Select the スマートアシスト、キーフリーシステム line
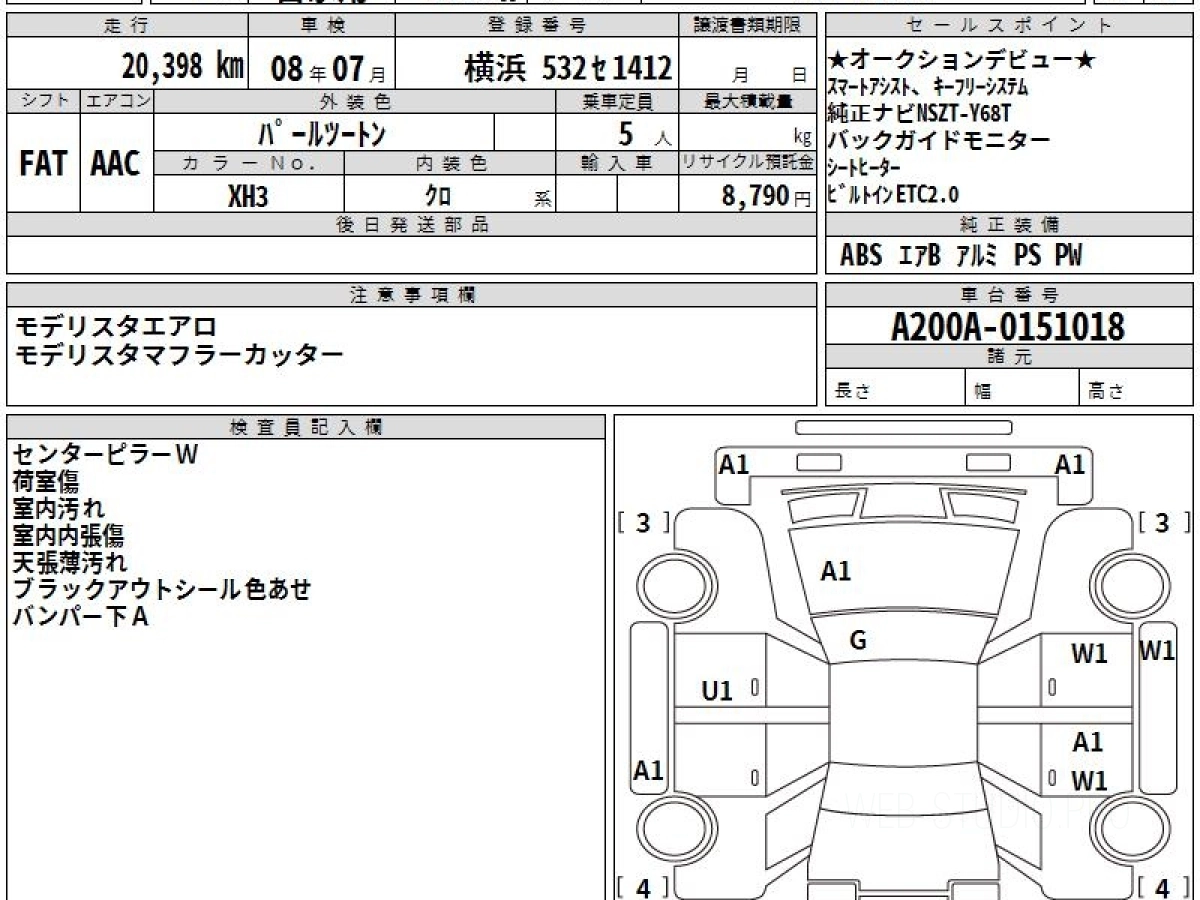 click(928, 87)
